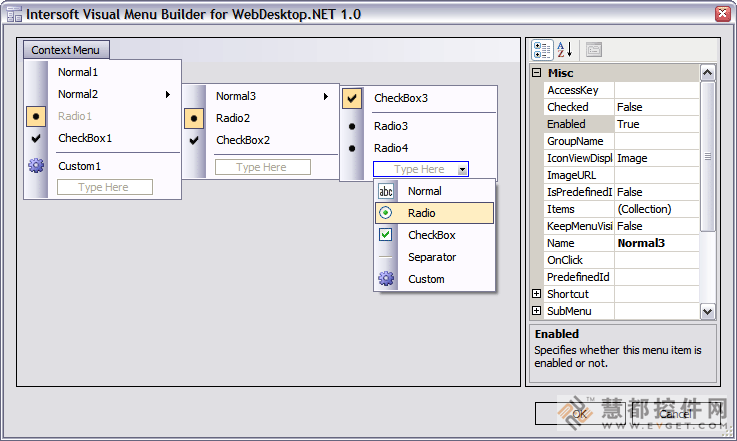Click the gear icon beside Custom
The height and width of the screenshot is (441, 737).
386,279
